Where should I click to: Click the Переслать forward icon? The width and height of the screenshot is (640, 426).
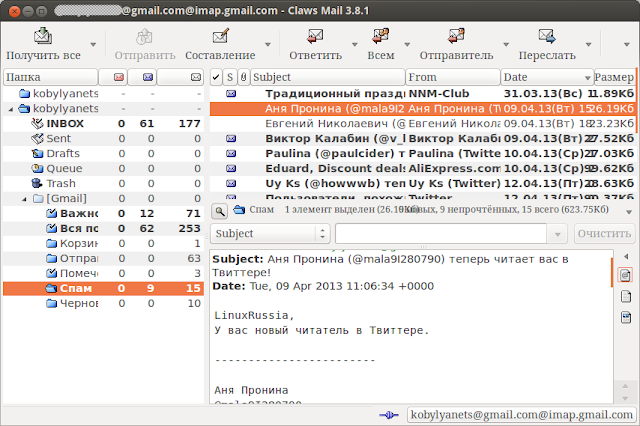coord(547,36)
